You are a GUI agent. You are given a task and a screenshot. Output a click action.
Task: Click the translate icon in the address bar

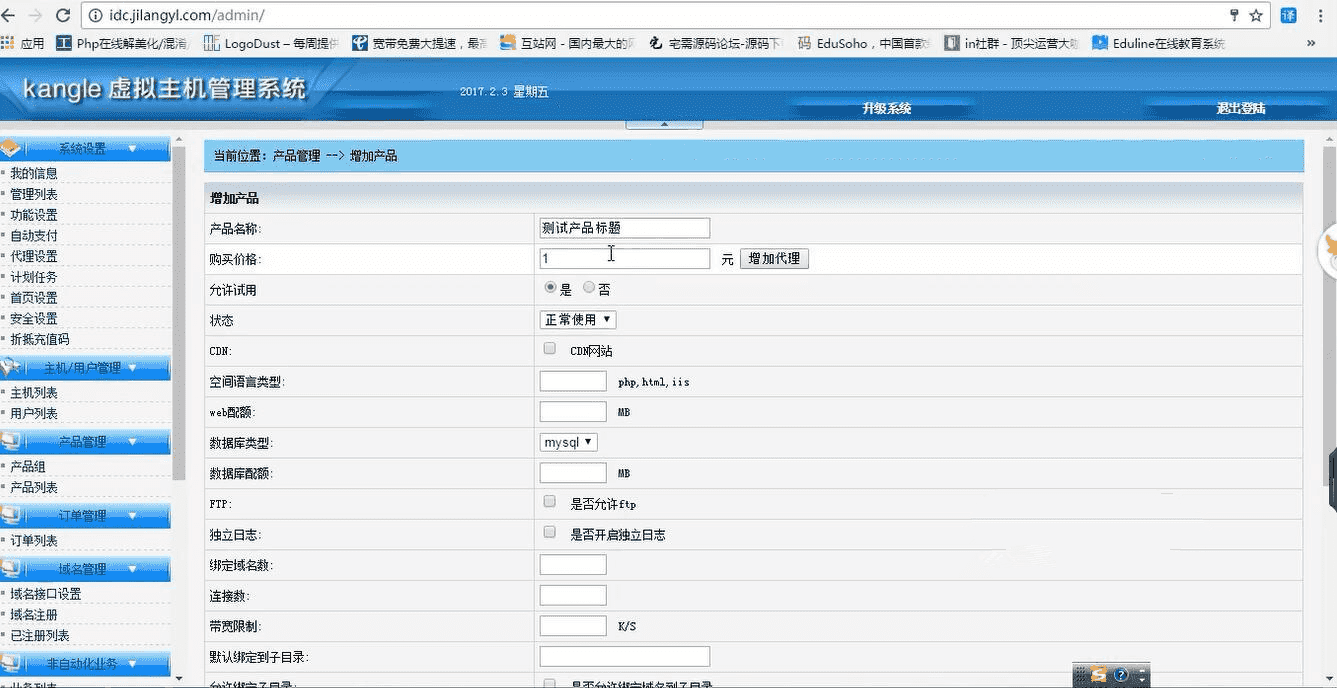1289,16
